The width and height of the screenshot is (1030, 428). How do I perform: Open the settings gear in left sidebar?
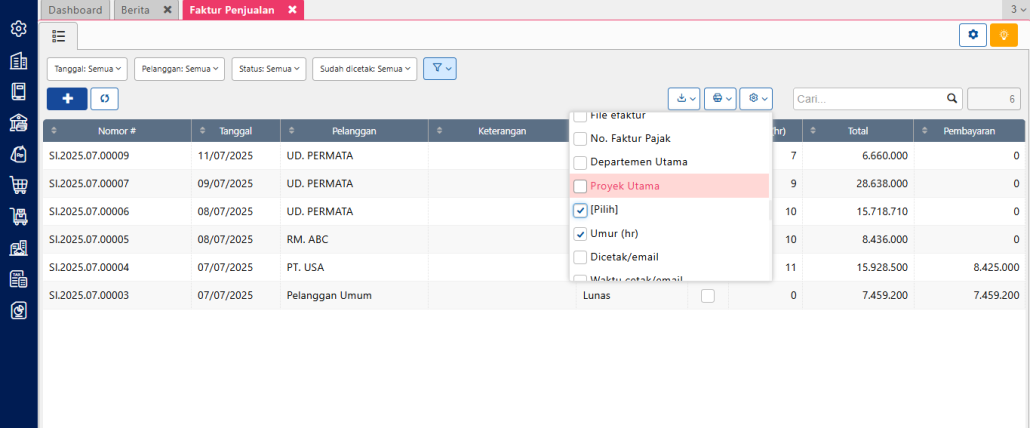18,29
